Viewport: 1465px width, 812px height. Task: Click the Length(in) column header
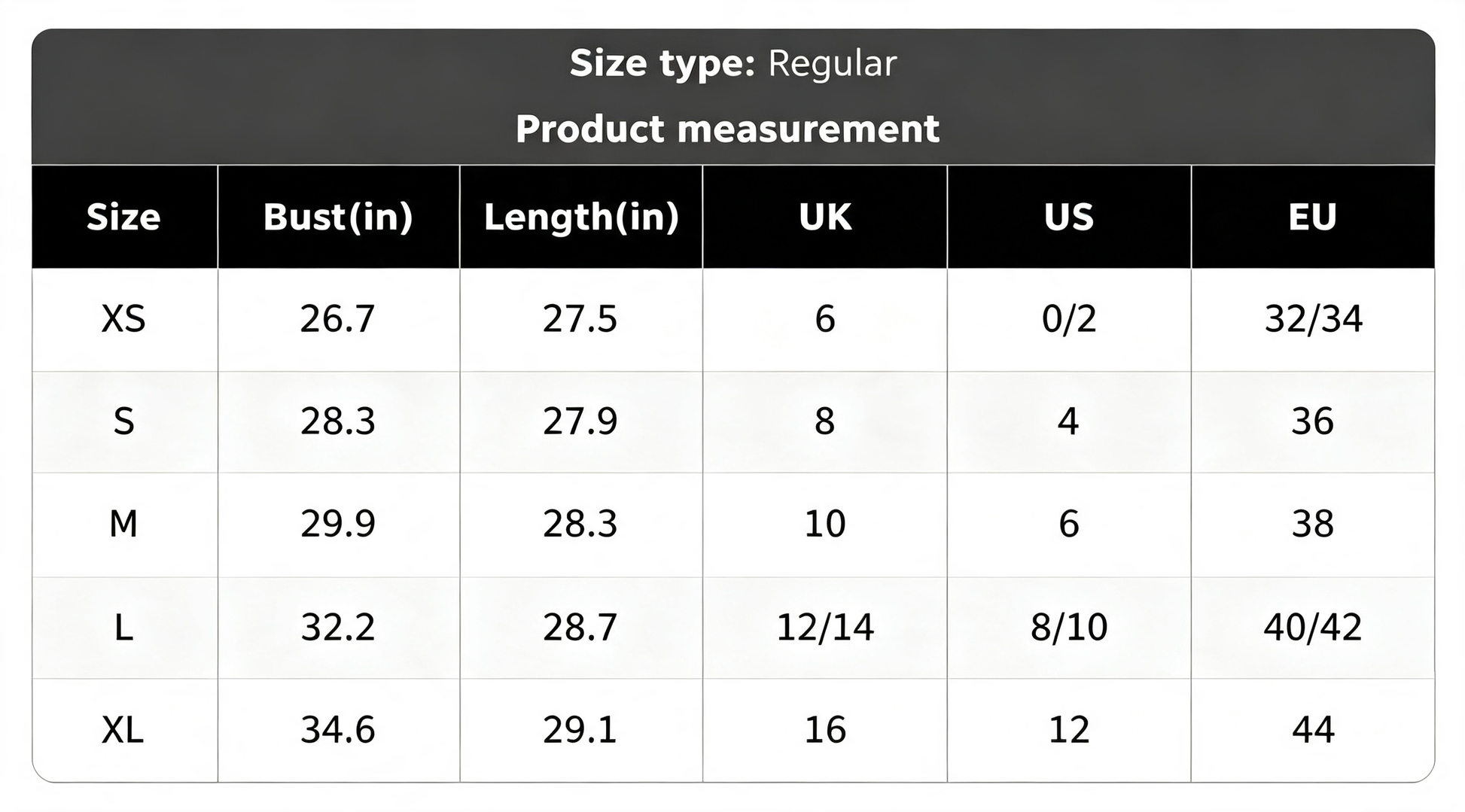581,217
